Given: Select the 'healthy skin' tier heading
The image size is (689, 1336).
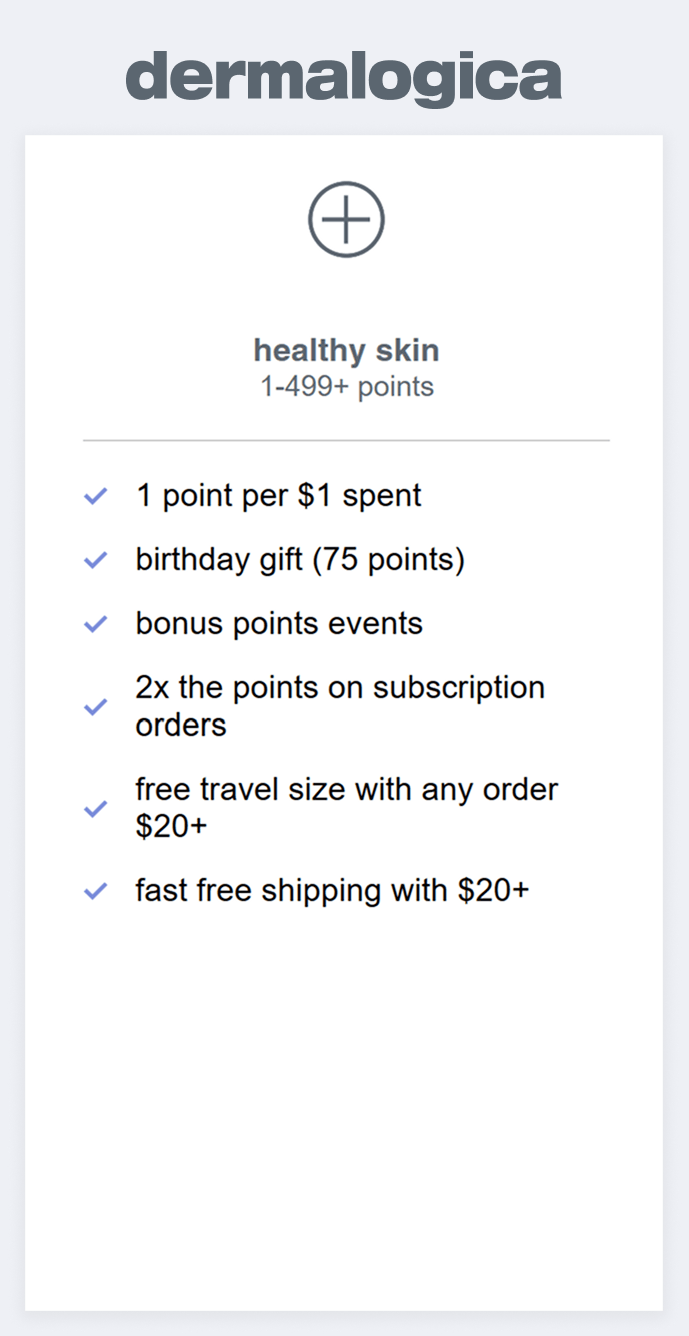Looking at the screenshot, I should [x=346, y=351].
